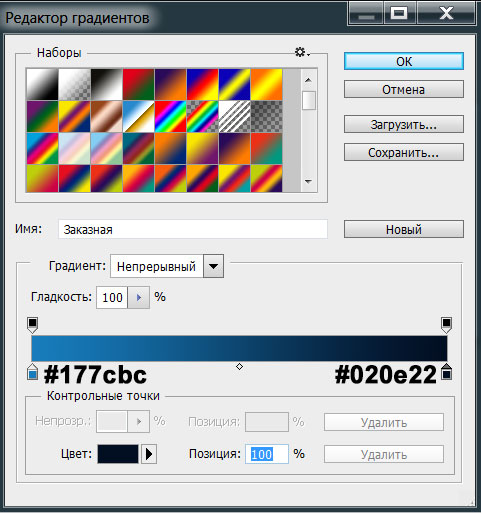Viewport: 481px width, 513px height.
Task: Choose the neutral density gray preset
Action: 266,117
